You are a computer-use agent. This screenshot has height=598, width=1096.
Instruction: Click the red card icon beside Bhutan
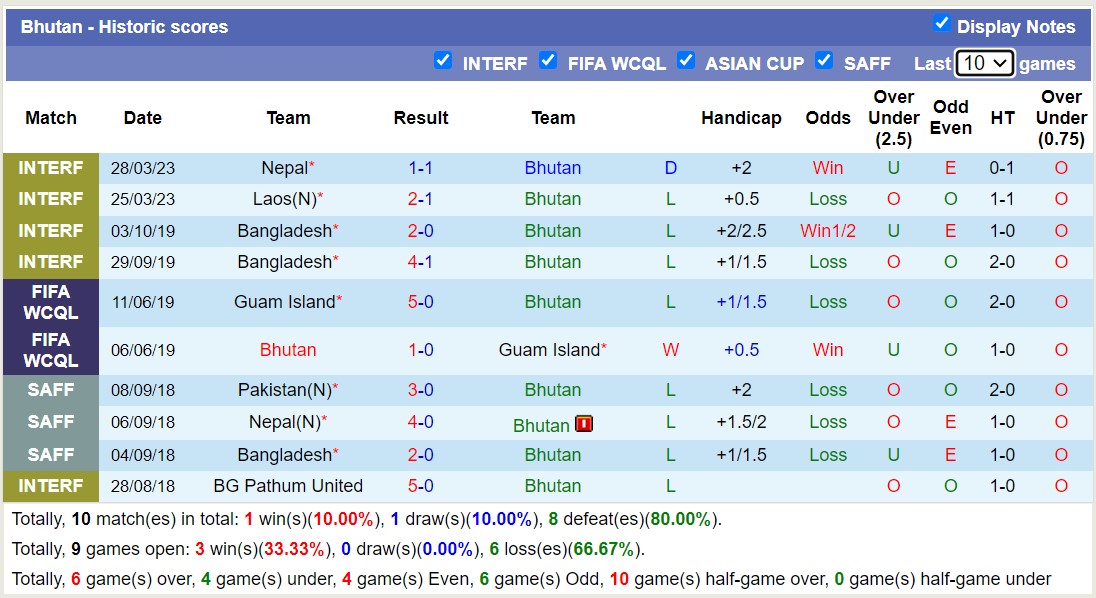click(x=583, y=423)
